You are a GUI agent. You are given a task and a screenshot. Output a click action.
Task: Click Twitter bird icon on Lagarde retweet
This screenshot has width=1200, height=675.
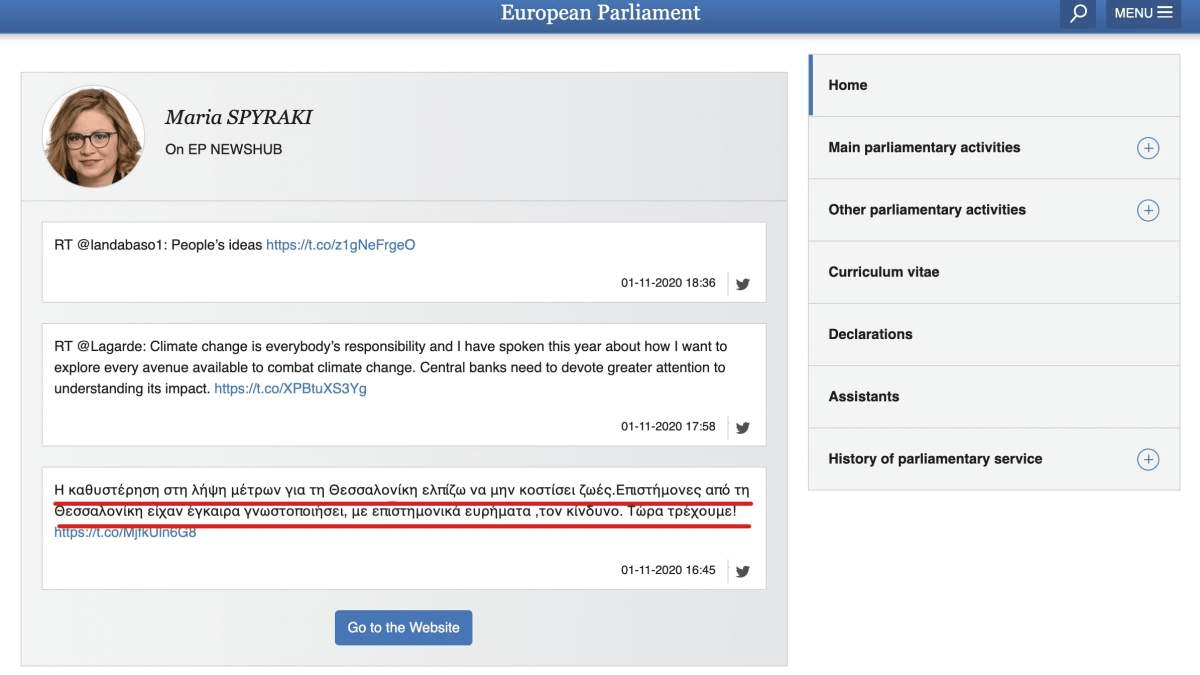tap(743, 427)
